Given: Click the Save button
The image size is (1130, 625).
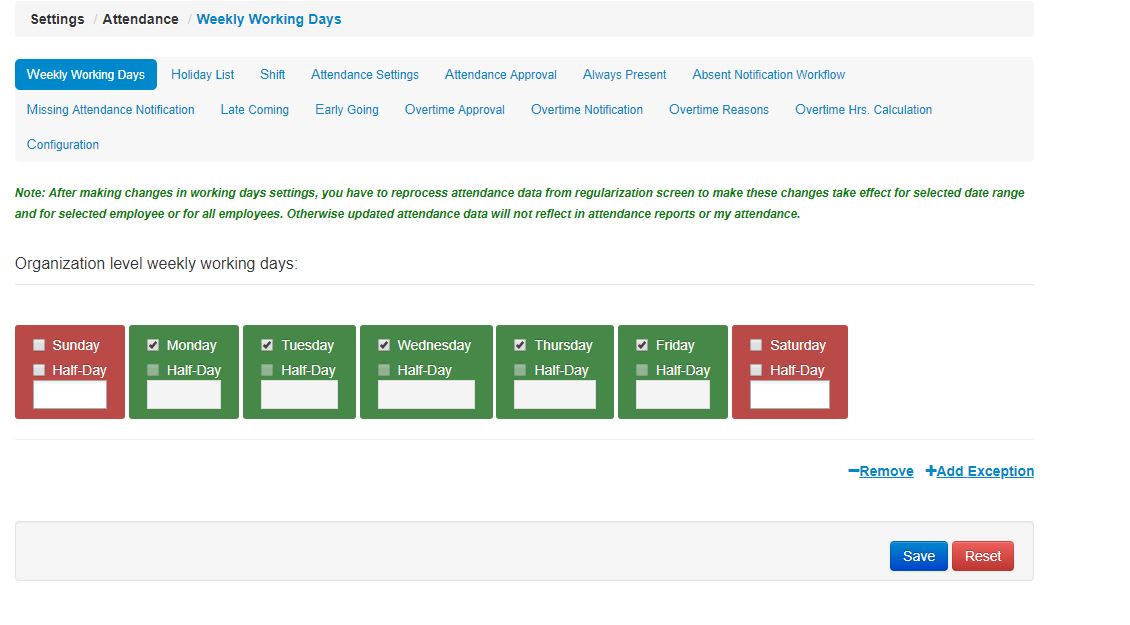Looking at the screenshot, I should point(918,557).
